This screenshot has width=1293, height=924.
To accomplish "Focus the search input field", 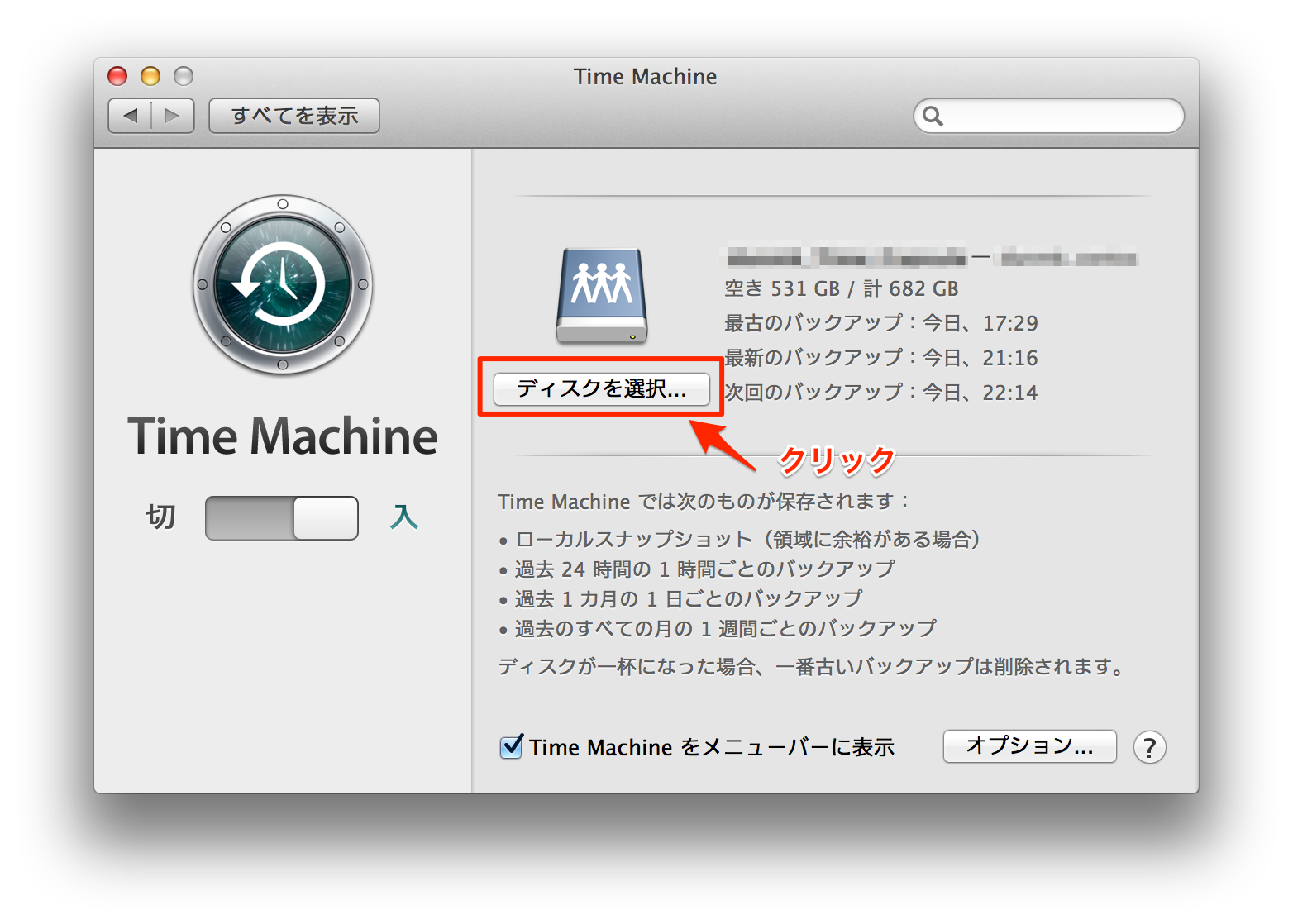I will click(x=1049, y=116).
